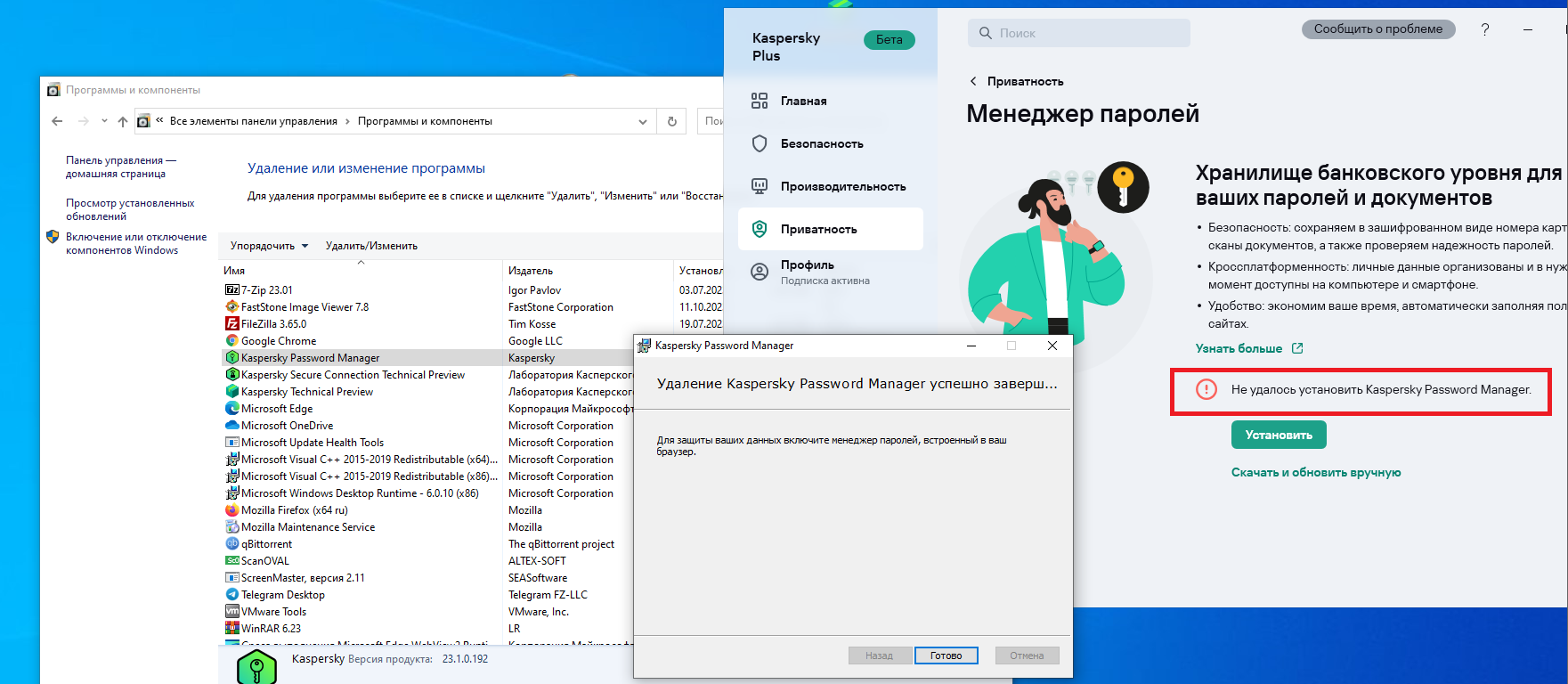Open help with the question mark icon
The height and width of the screenshot is (684, 1568).
[x=1484, y=29]
